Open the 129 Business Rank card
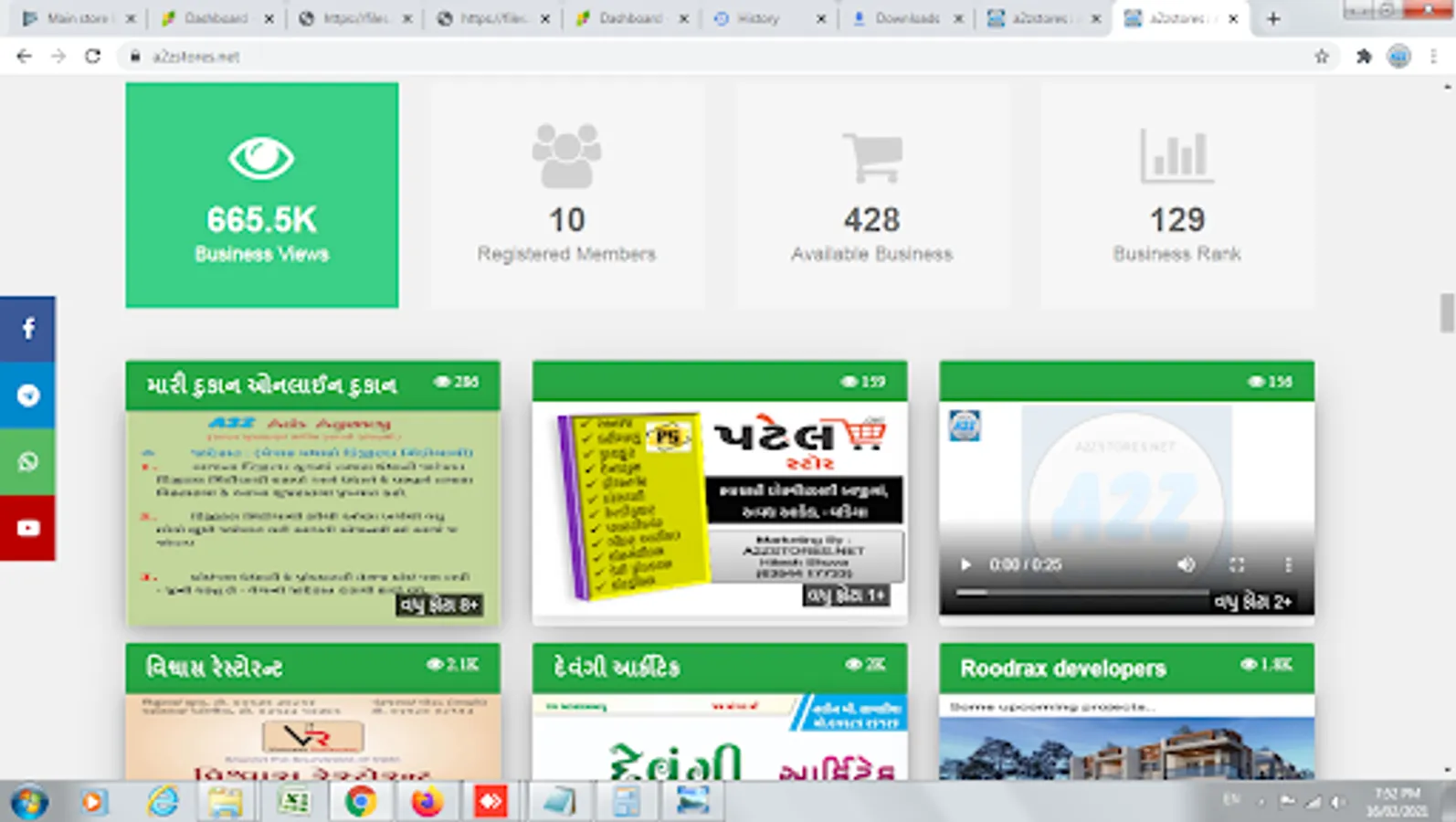This screenshot has width=1456, height=822. tap(1177, 195)
